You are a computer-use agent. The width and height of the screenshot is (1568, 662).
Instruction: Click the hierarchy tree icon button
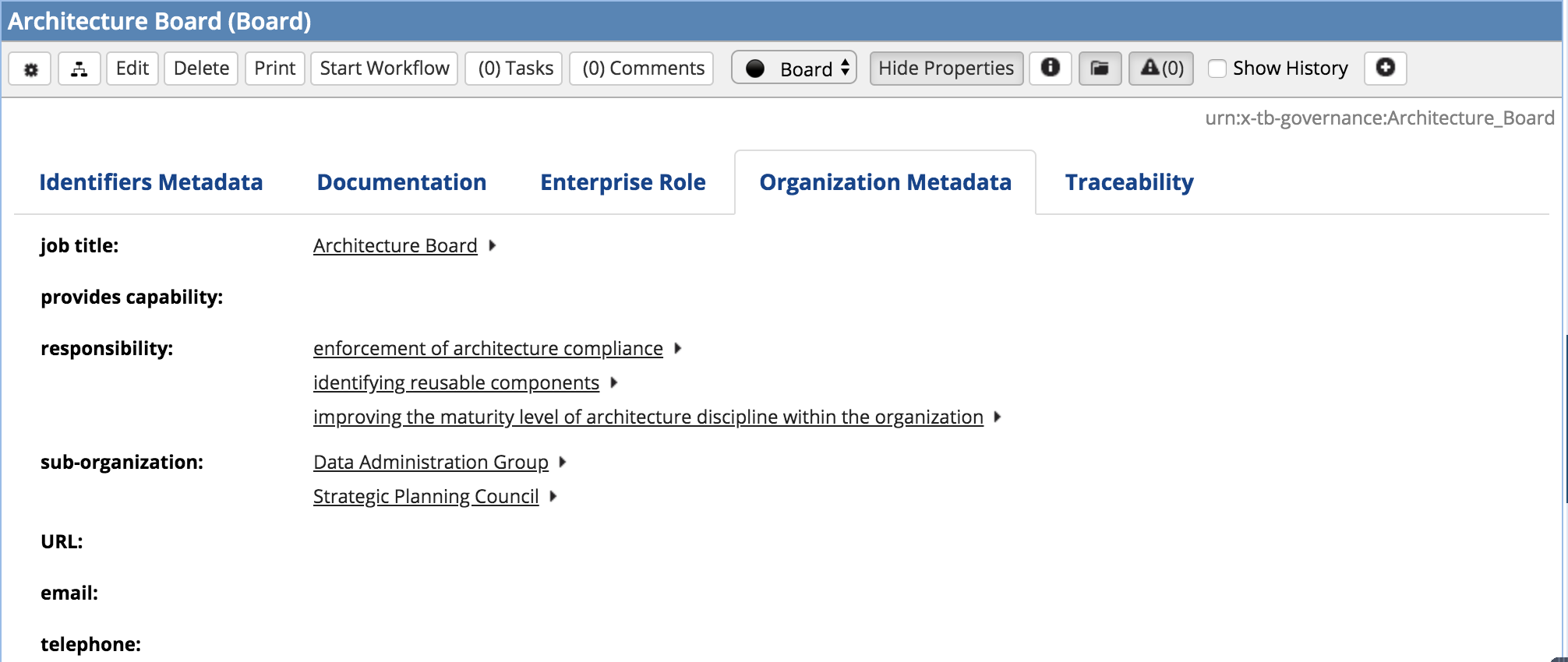click(x=79, y=69)
